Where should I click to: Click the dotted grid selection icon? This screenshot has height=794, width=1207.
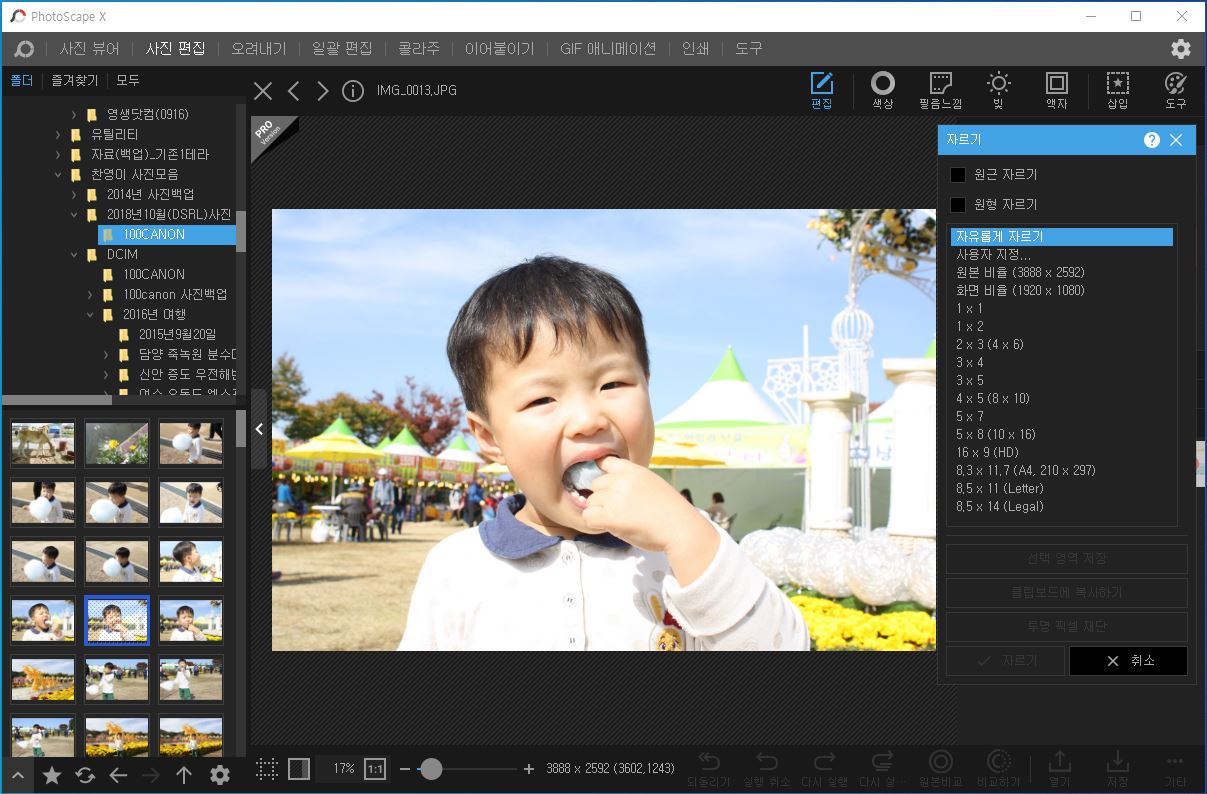(x=267, y=769)
